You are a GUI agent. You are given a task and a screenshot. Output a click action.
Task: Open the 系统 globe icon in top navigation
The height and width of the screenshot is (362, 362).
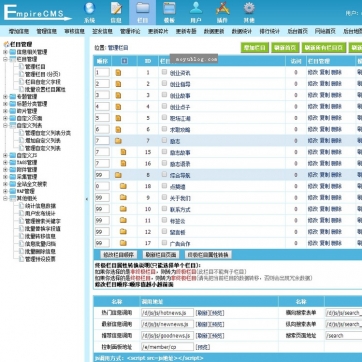click(89, 9)
